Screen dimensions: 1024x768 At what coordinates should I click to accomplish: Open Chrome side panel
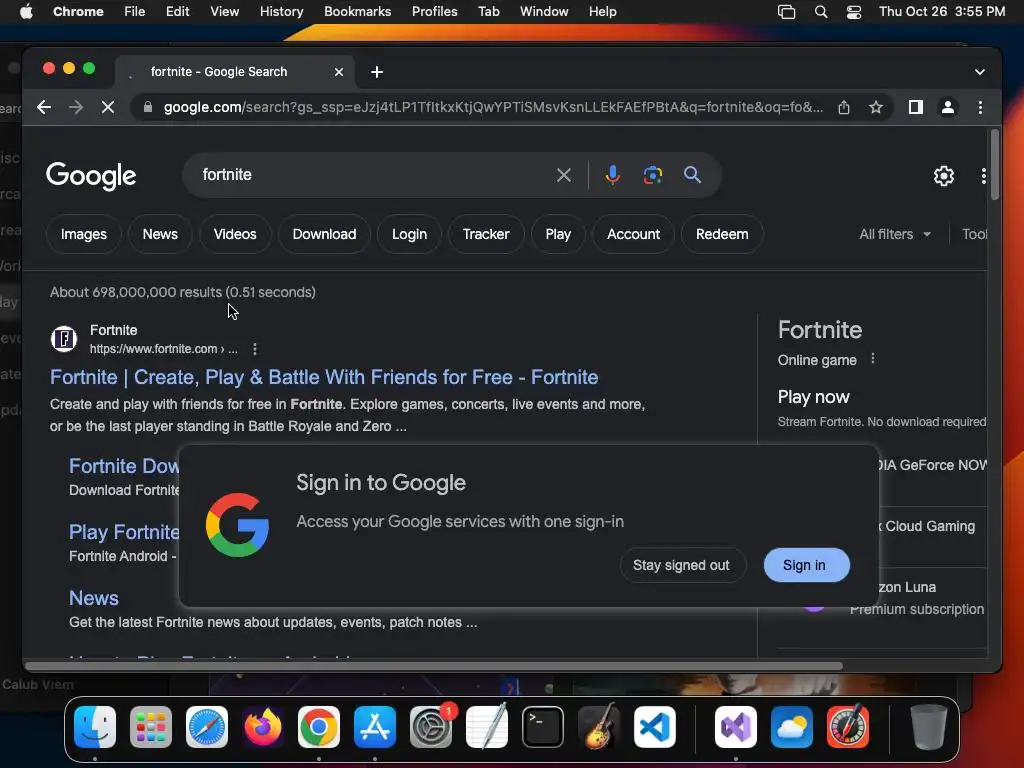(916, 107)
